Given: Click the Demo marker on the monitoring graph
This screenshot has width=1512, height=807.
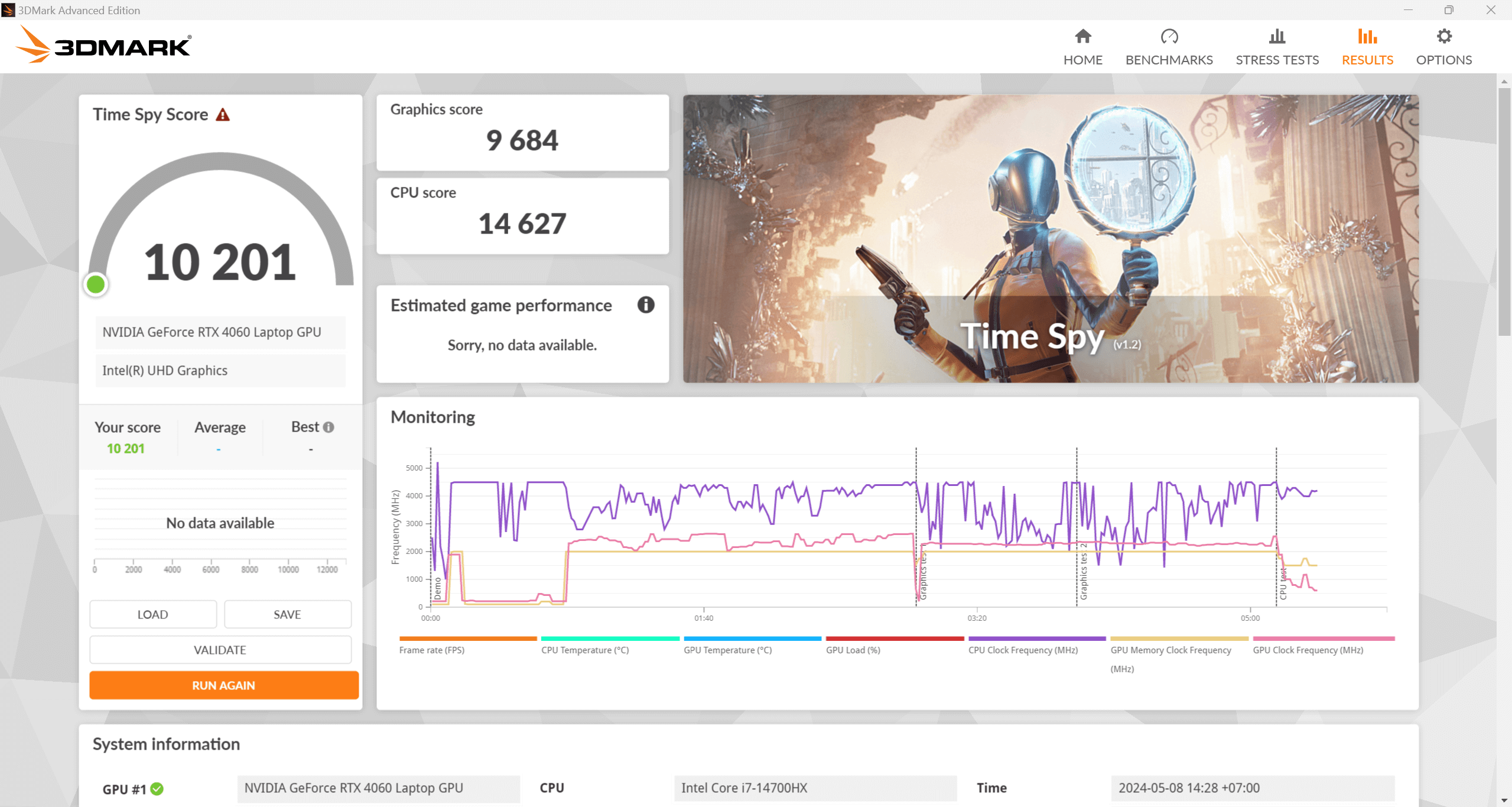Looking at the screenshot, I should pyautogui.click(x=437, y=589).
